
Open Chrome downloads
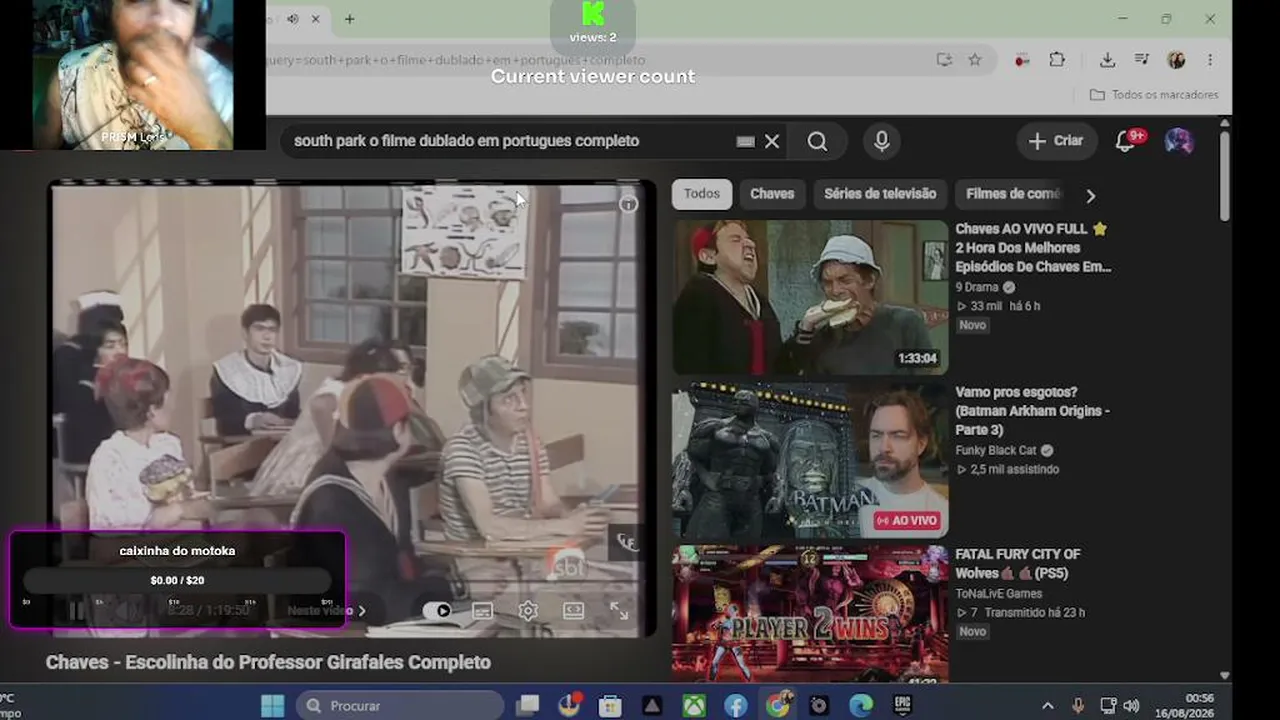1107,60
